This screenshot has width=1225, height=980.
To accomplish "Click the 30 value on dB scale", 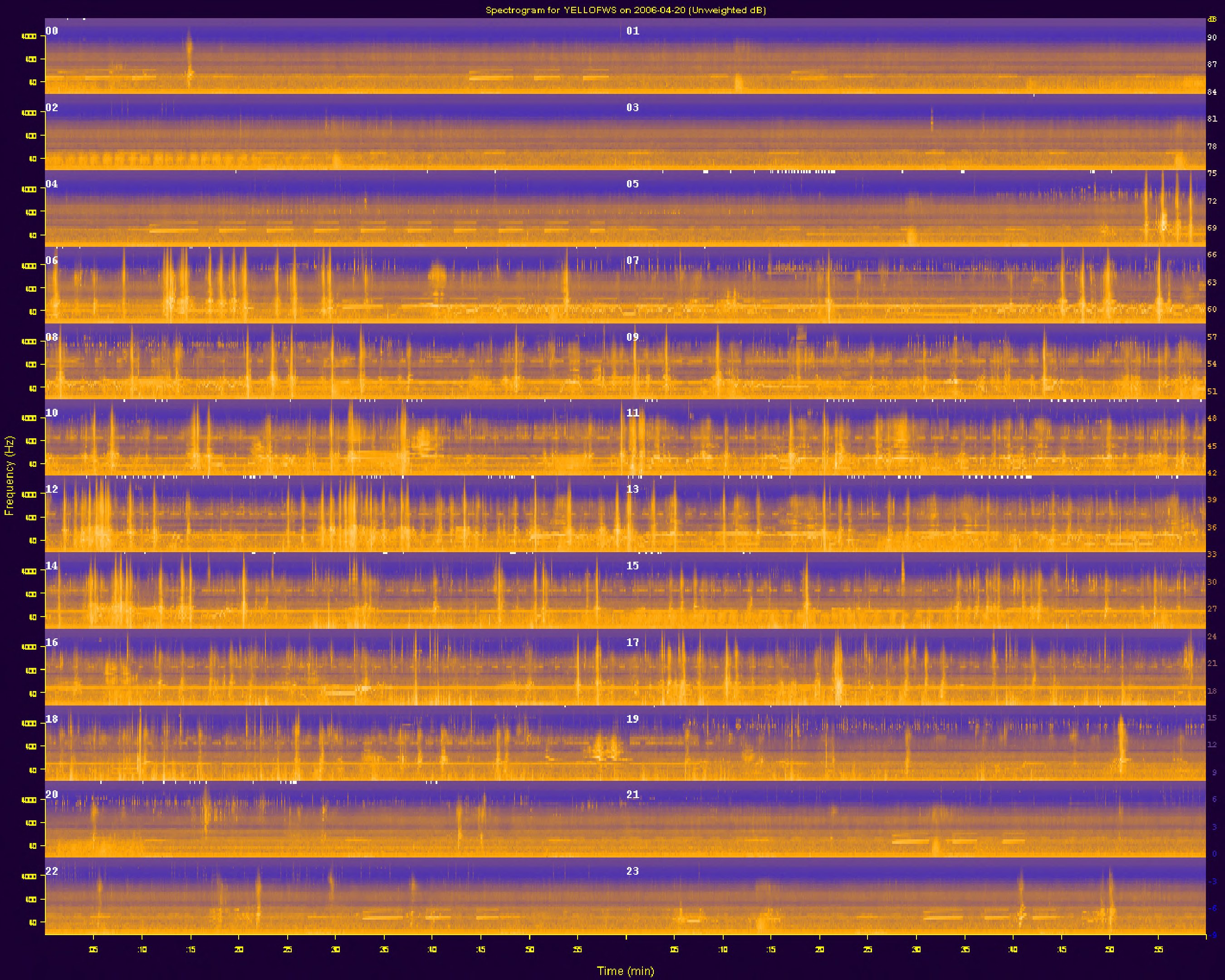I will tap(1212, 581).
